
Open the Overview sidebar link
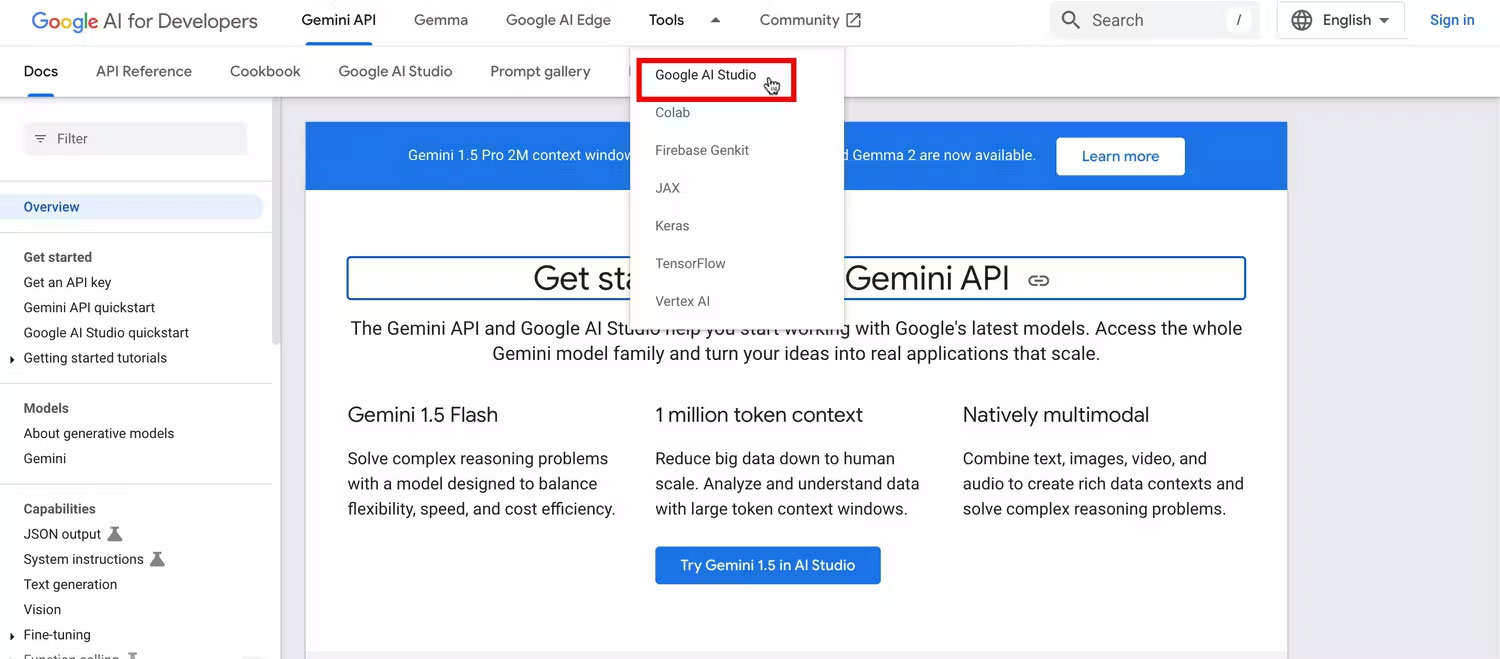51,206
